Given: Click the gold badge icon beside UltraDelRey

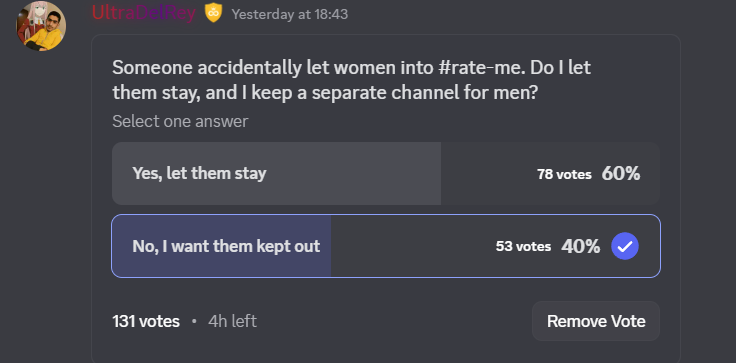Looking at the screenshot, I should tap(213, 13).
